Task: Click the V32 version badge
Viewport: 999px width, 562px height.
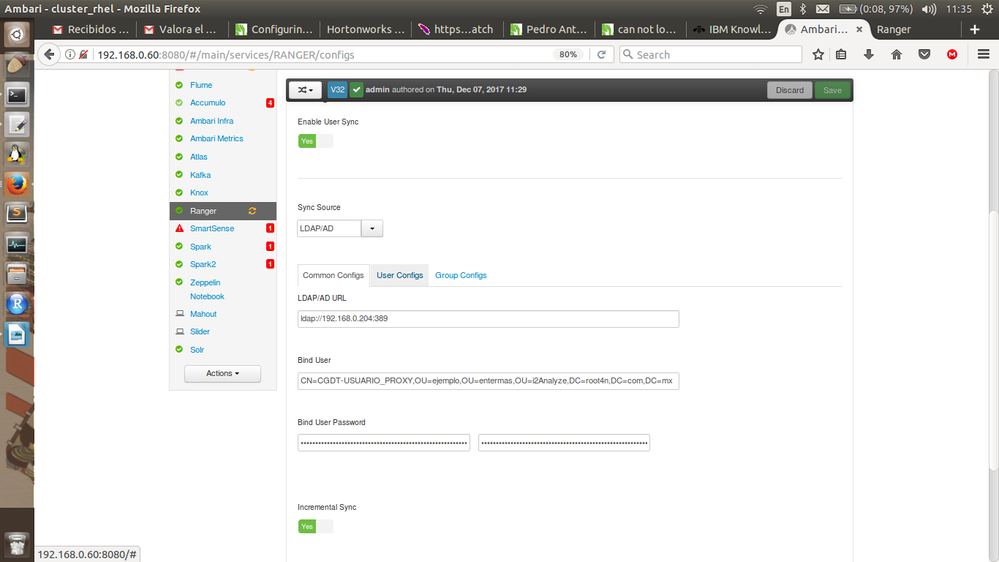Action: click(337, 90)
